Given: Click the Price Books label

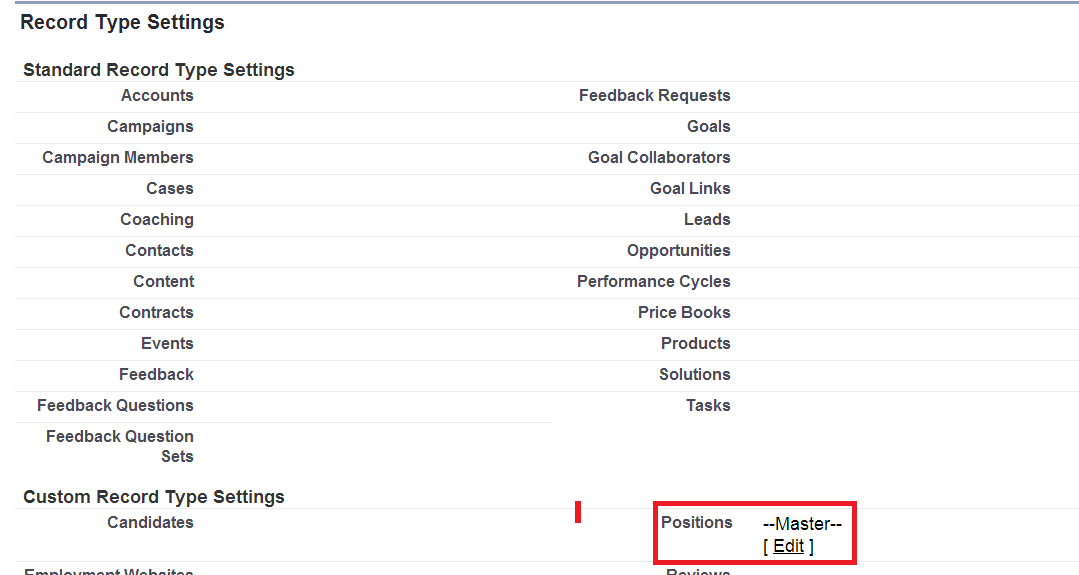Looking at the screenshot, I should point(684,313).
